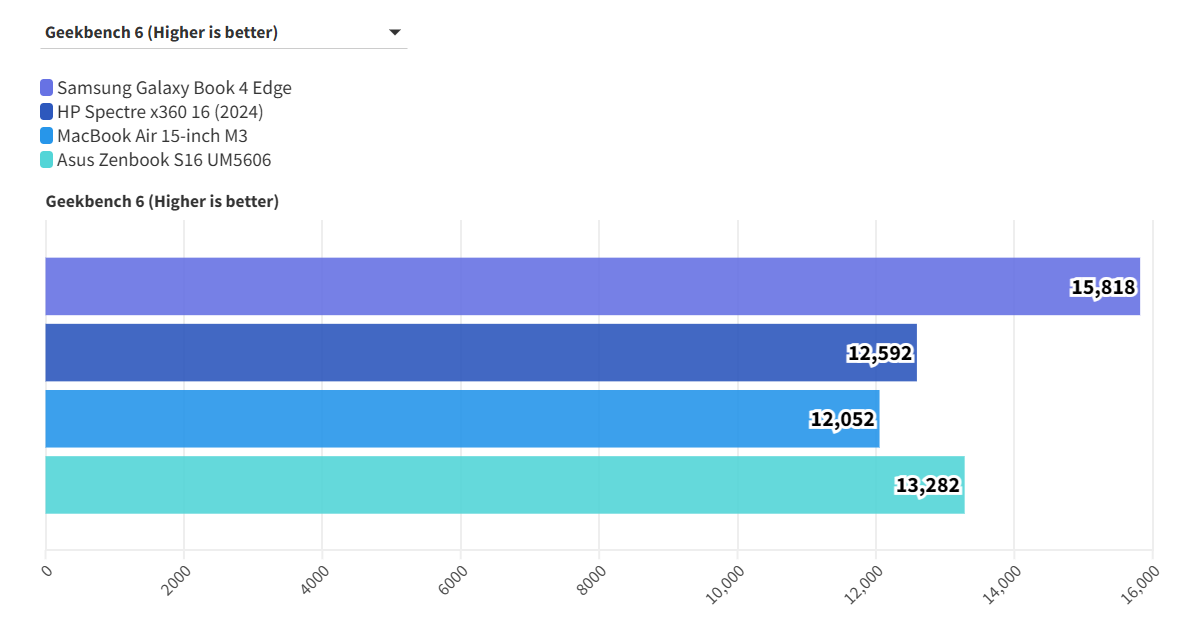Click the 12,592 score label
The height and width of the screenshot is (622, 1198).
click(880, 353)
